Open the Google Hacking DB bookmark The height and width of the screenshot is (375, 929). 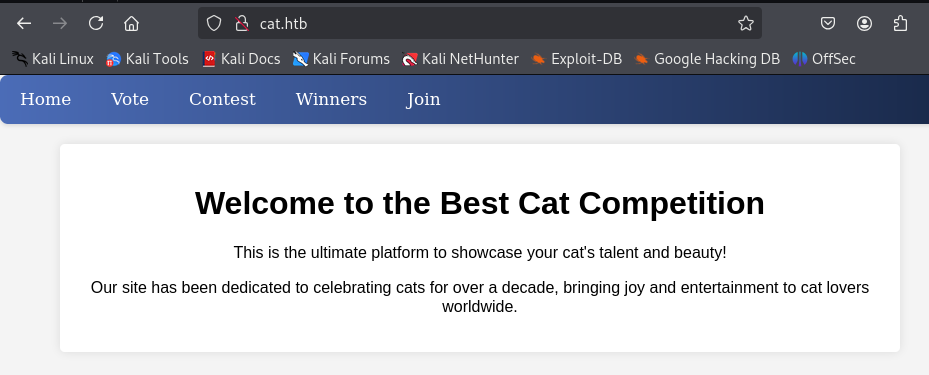(707, 59)
